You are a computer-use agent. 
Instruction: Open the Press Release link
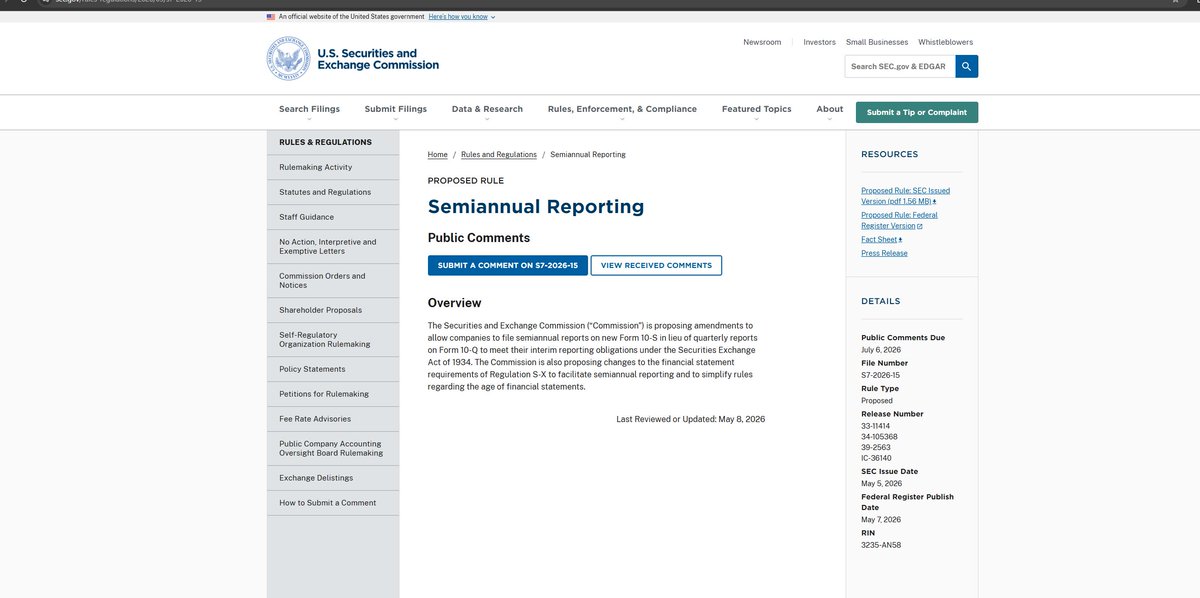pos(884,253)
